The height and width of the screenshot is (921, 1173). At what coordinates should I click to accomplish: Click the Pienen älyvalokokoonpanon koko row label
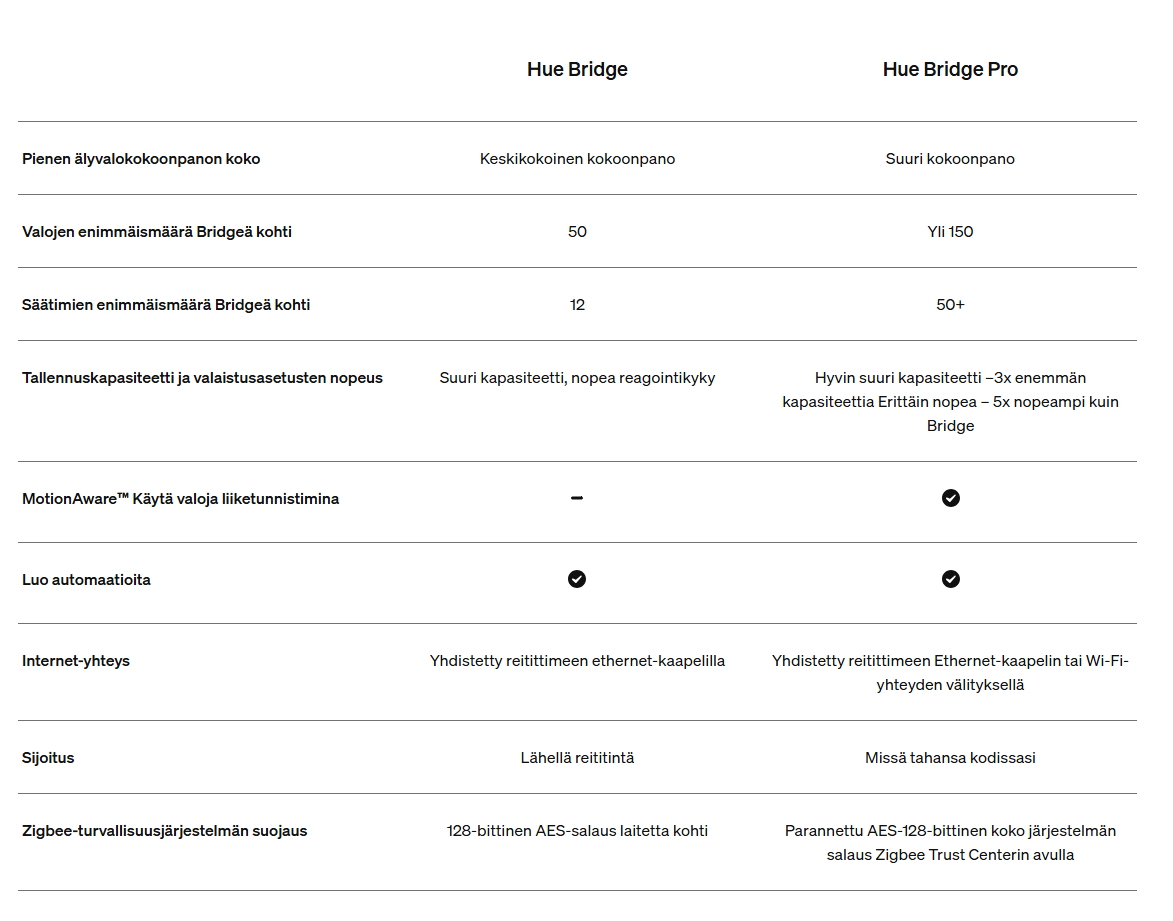141,159
